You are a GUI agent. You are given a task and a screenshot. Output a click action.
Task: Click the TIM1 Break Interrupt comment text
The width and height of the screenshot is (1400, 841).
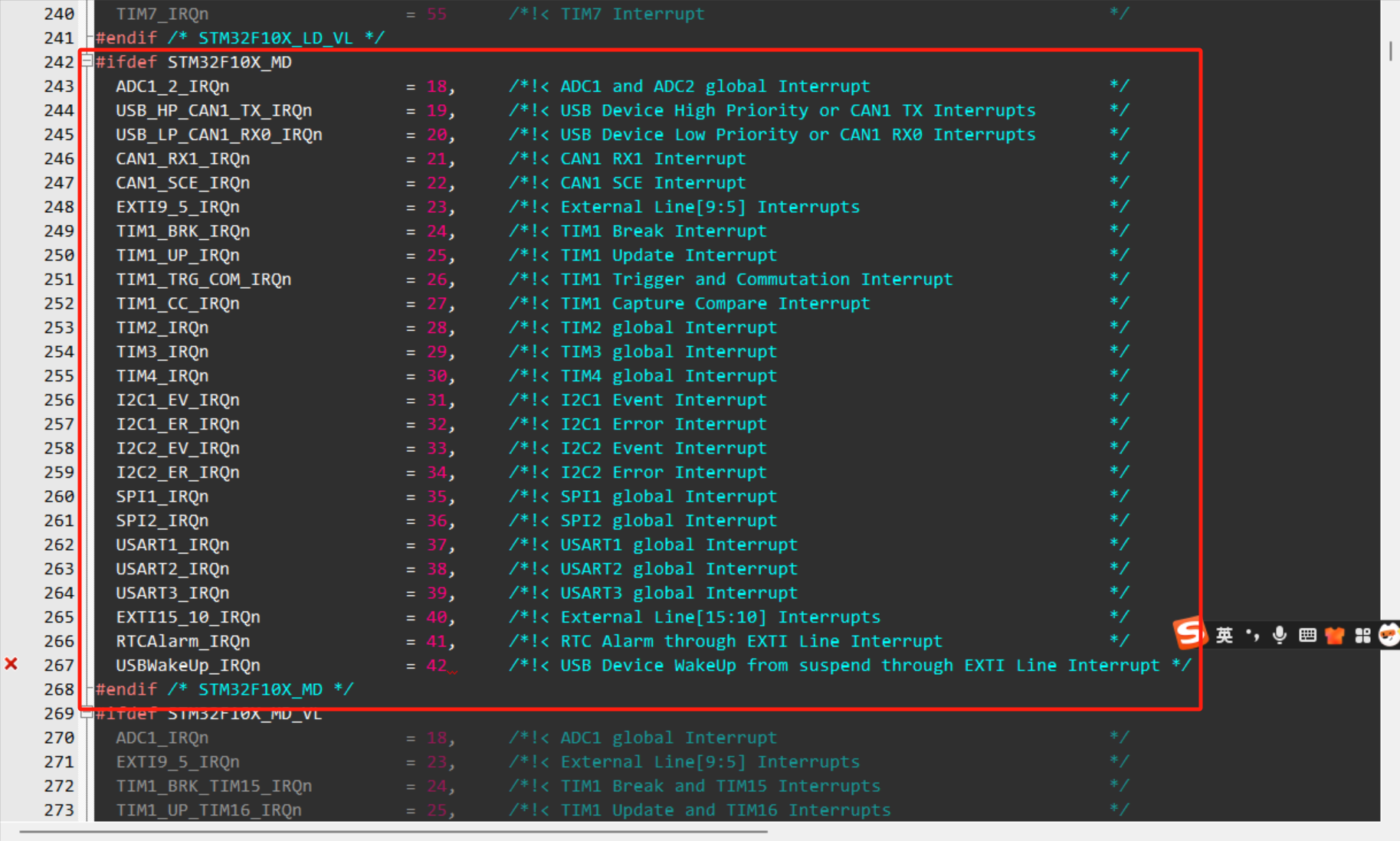(664, 231)
